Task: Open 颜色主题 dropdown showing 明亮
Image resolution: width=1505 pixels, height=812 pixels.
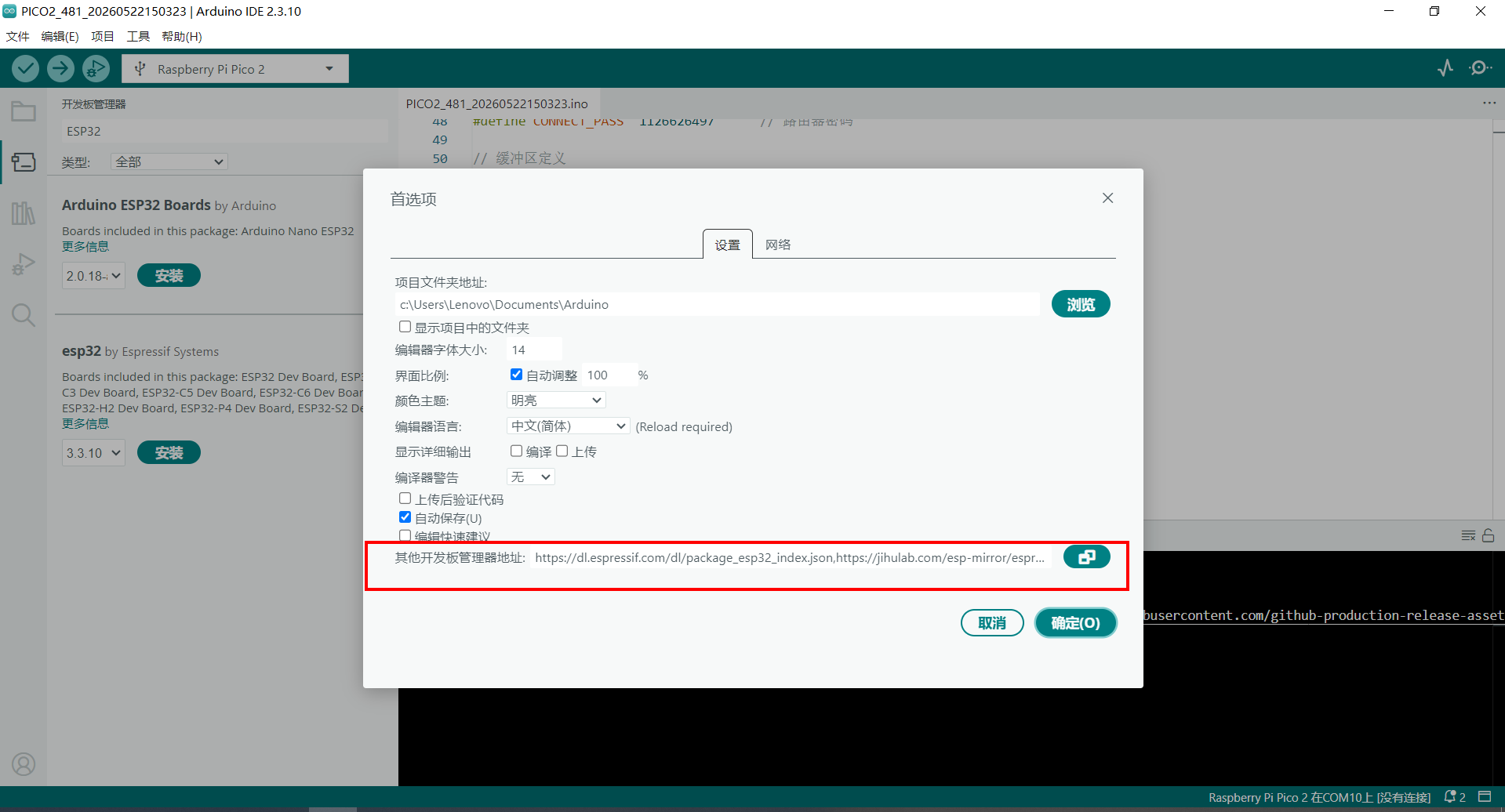Action: click(x=556, y=401)
